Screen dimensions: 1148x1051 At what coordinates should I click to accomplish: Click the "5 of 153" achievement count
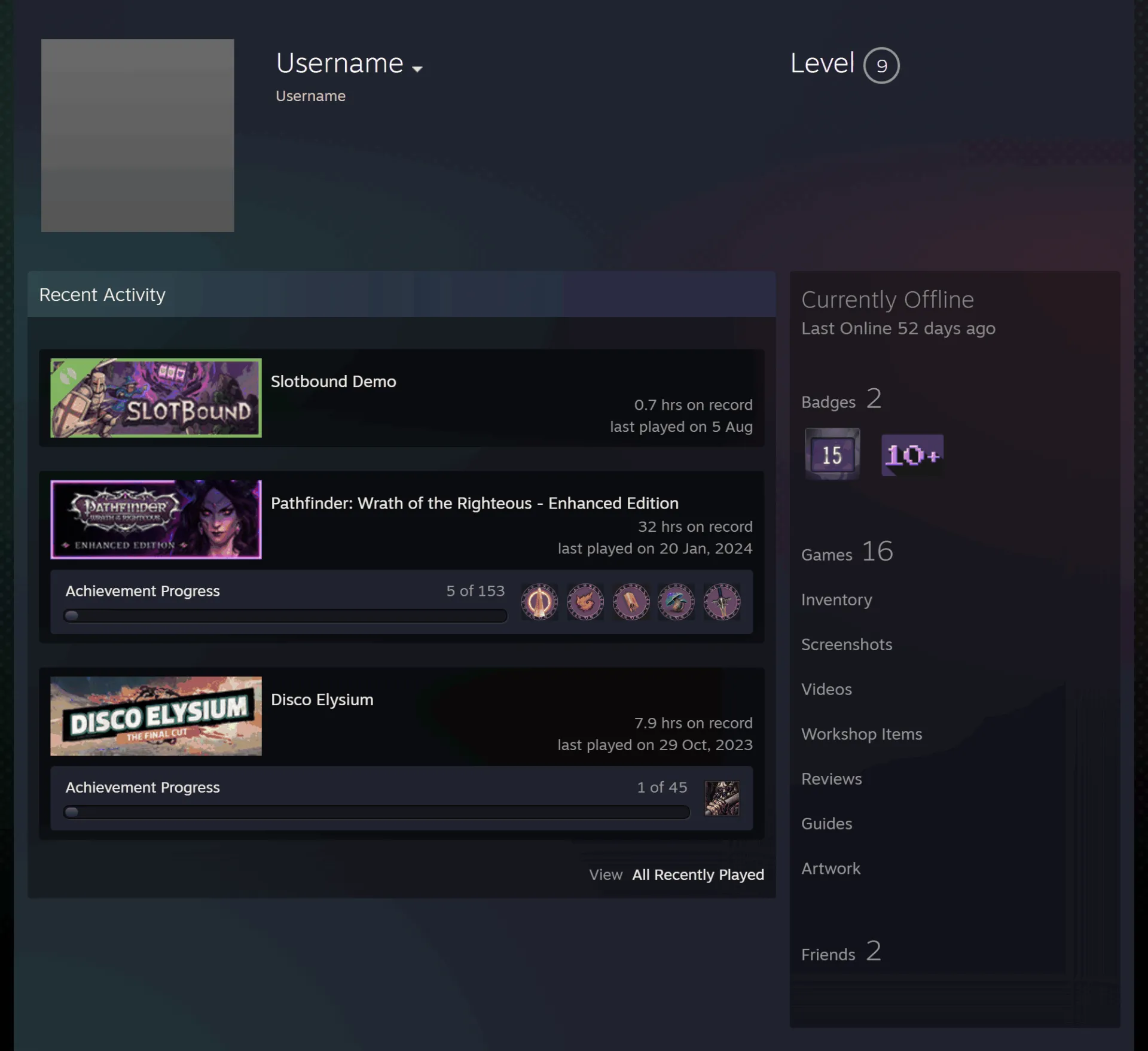[x=475, y=591]
